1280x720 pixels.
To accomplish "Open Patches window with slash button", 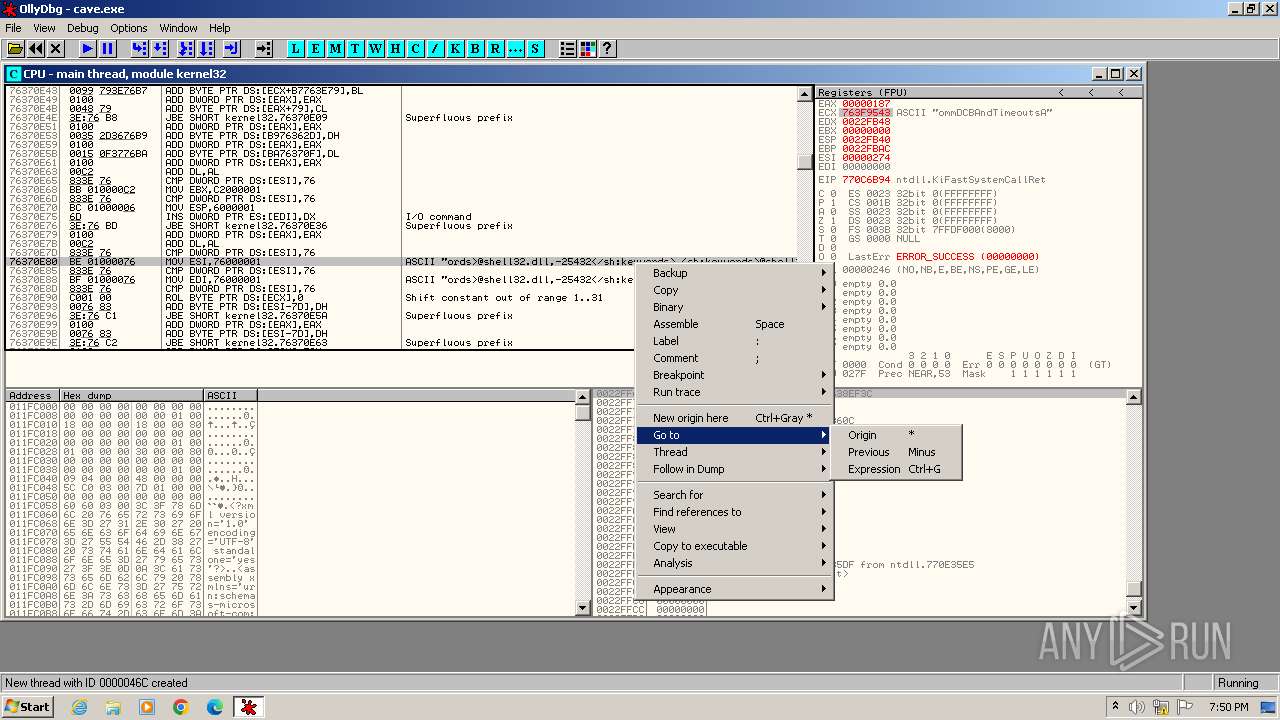I will (436, 48).
